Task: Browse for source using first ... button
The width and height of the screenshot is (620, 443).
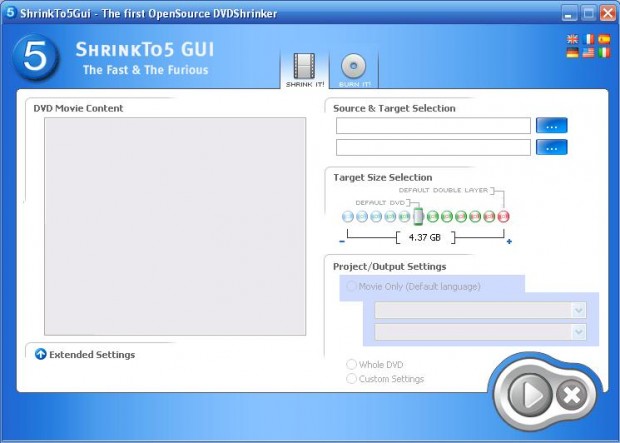Action: pos(552,126)
